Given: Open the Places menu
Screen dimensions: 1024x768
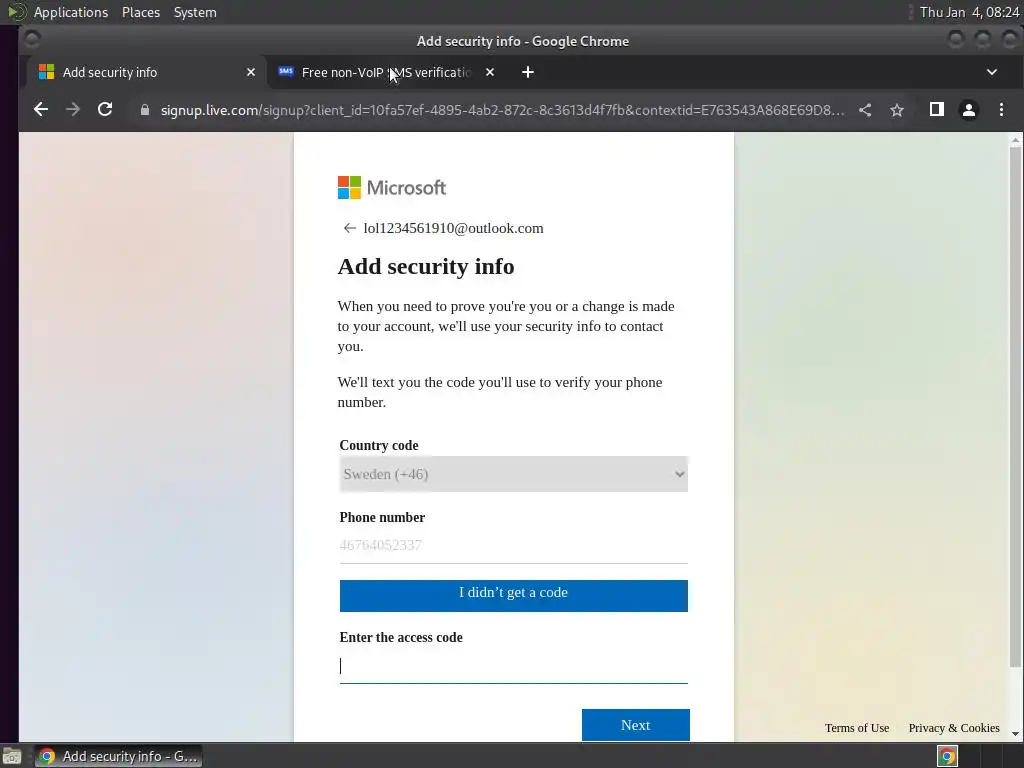Looking at the screenshot, I should click(x=141, y=12).
